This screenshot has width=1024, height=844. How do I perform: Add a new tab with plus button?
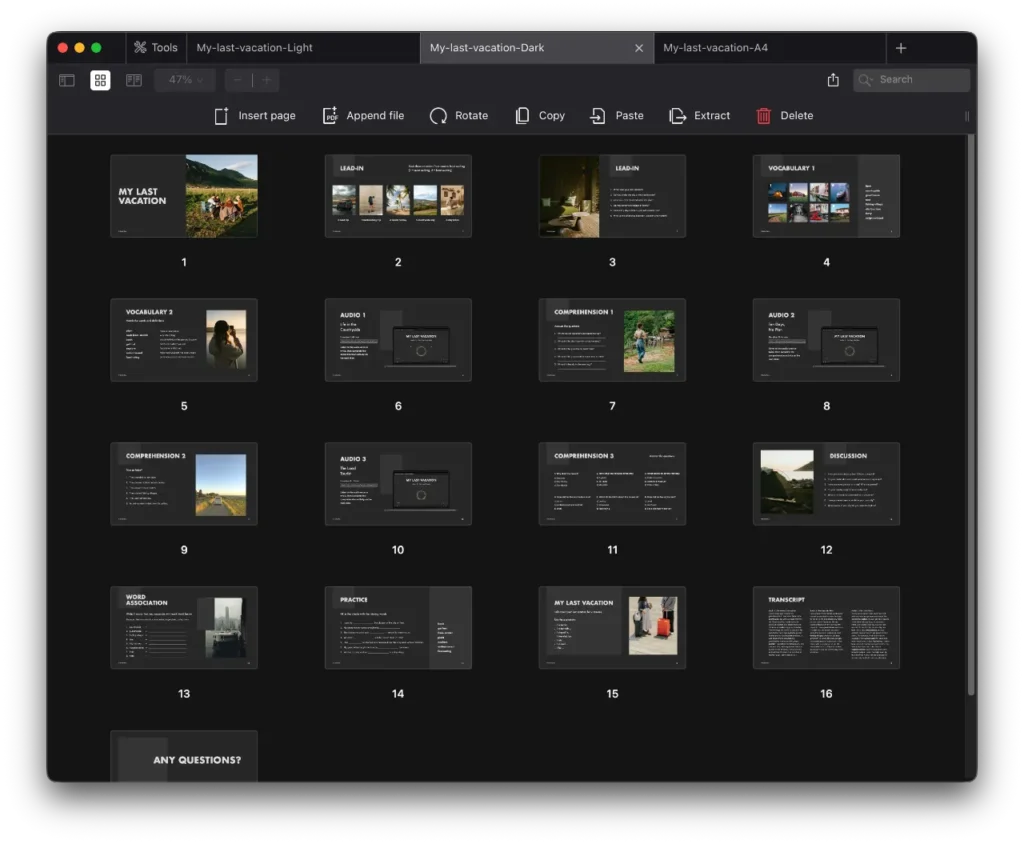(901, 48)
